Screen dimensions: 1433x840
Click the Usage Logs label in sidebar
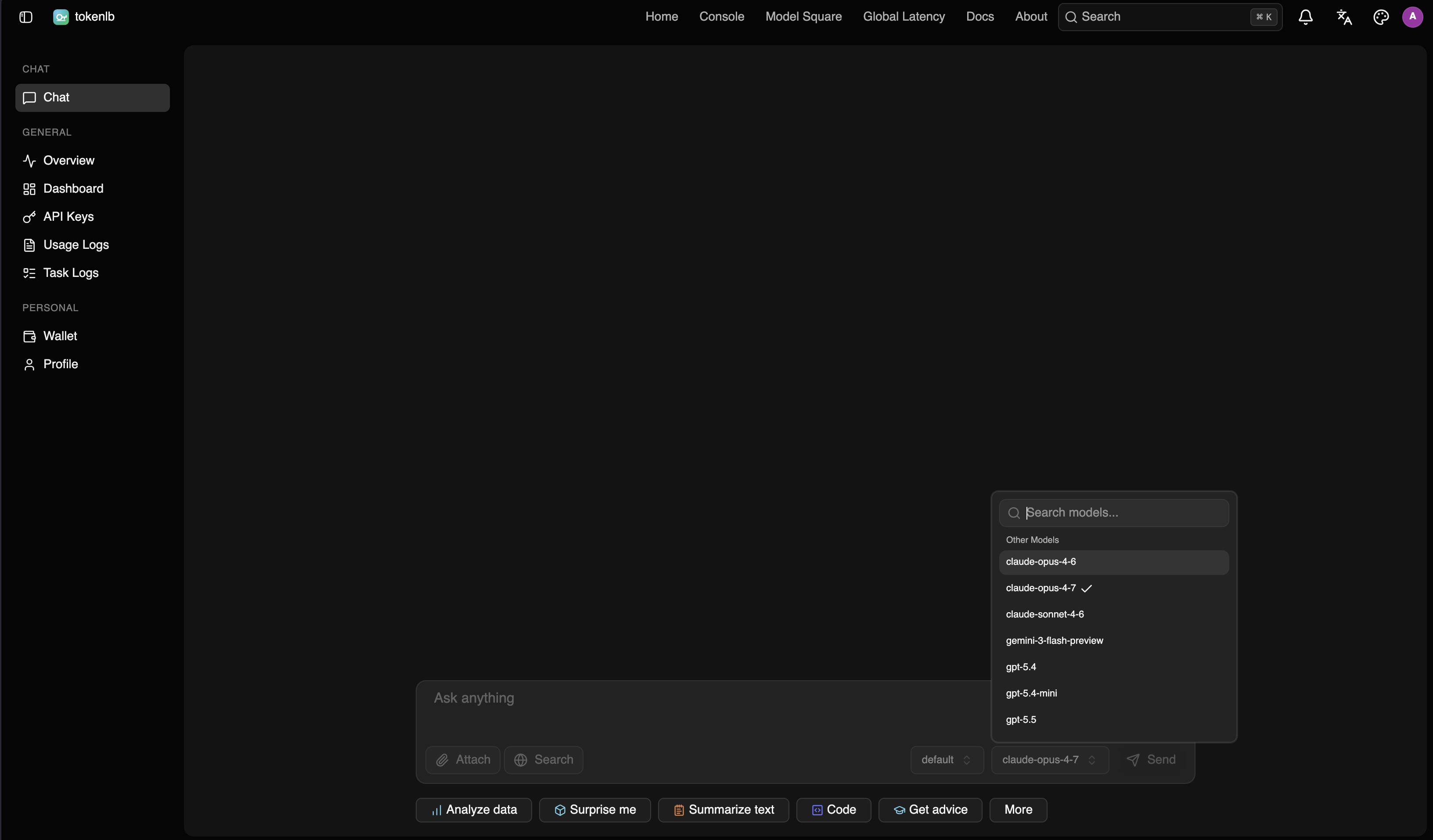[76, 245]
